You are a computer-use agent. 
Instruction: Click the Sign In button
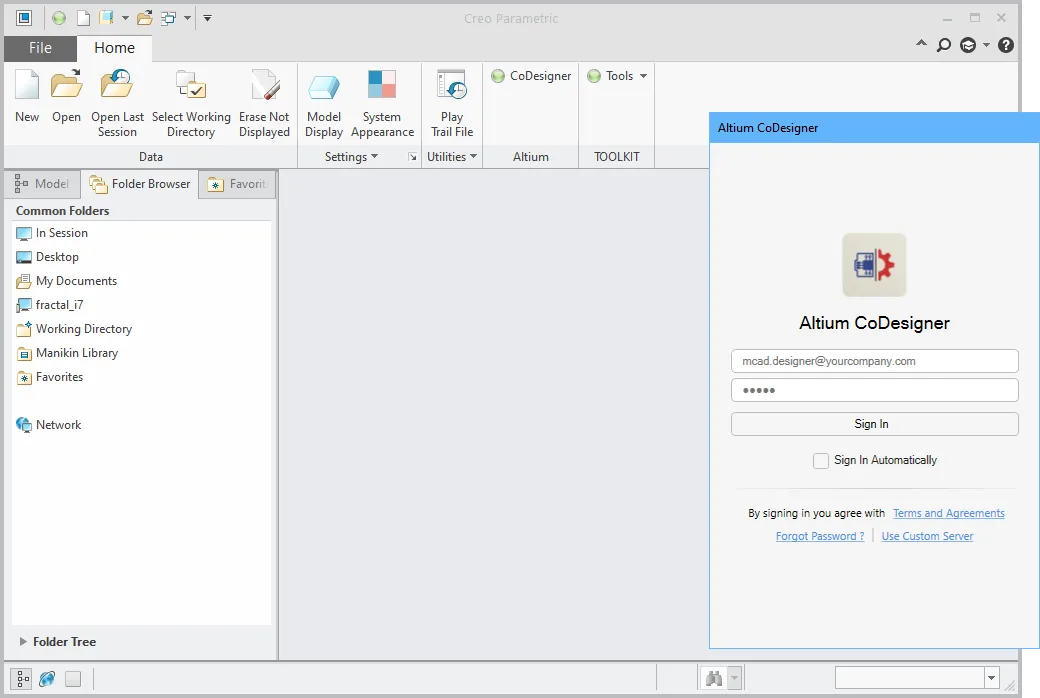(874, 424)
